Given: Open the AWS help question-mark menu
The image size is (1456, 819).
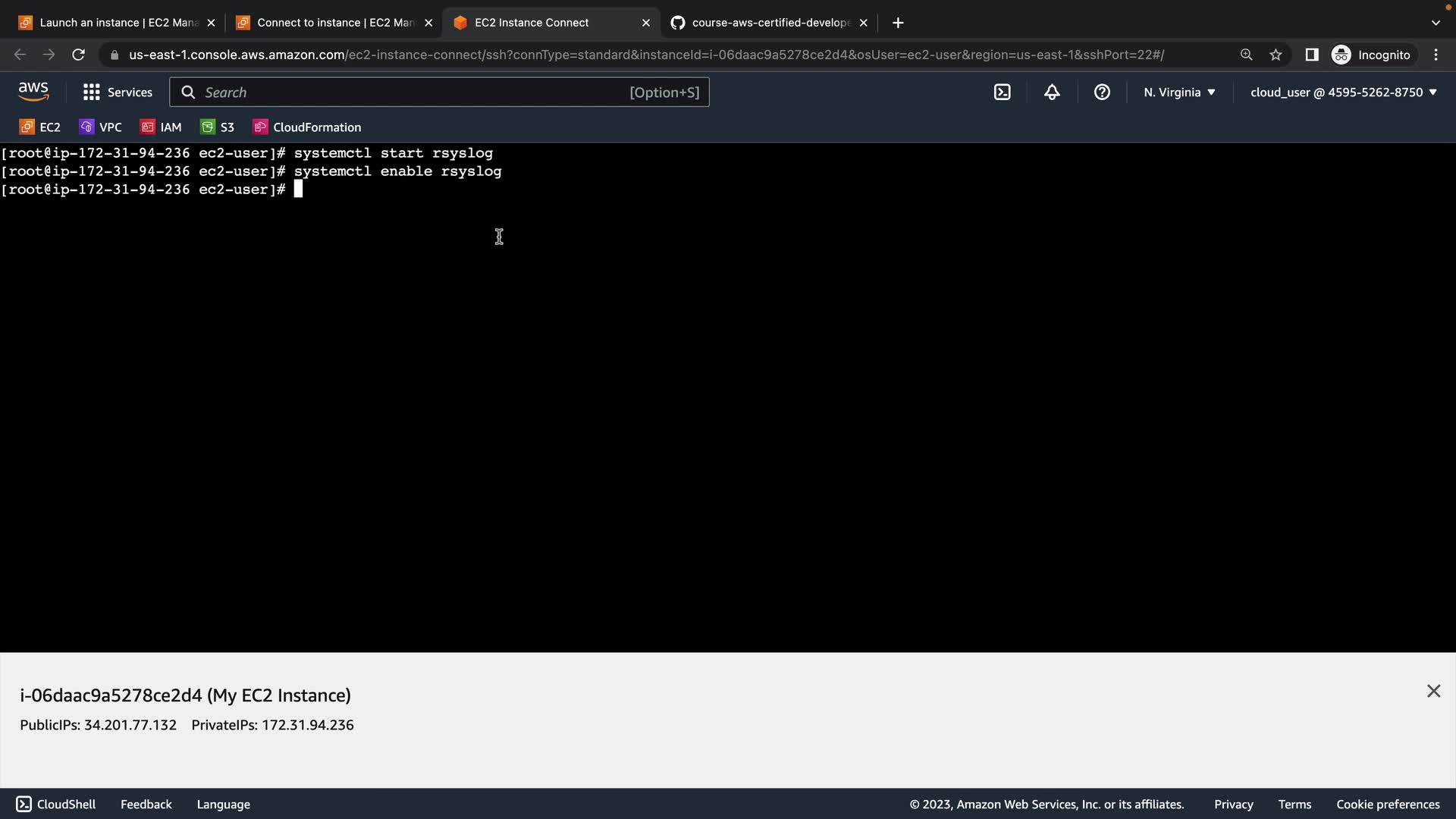Looking at the screenshot, I should 1102,93.
